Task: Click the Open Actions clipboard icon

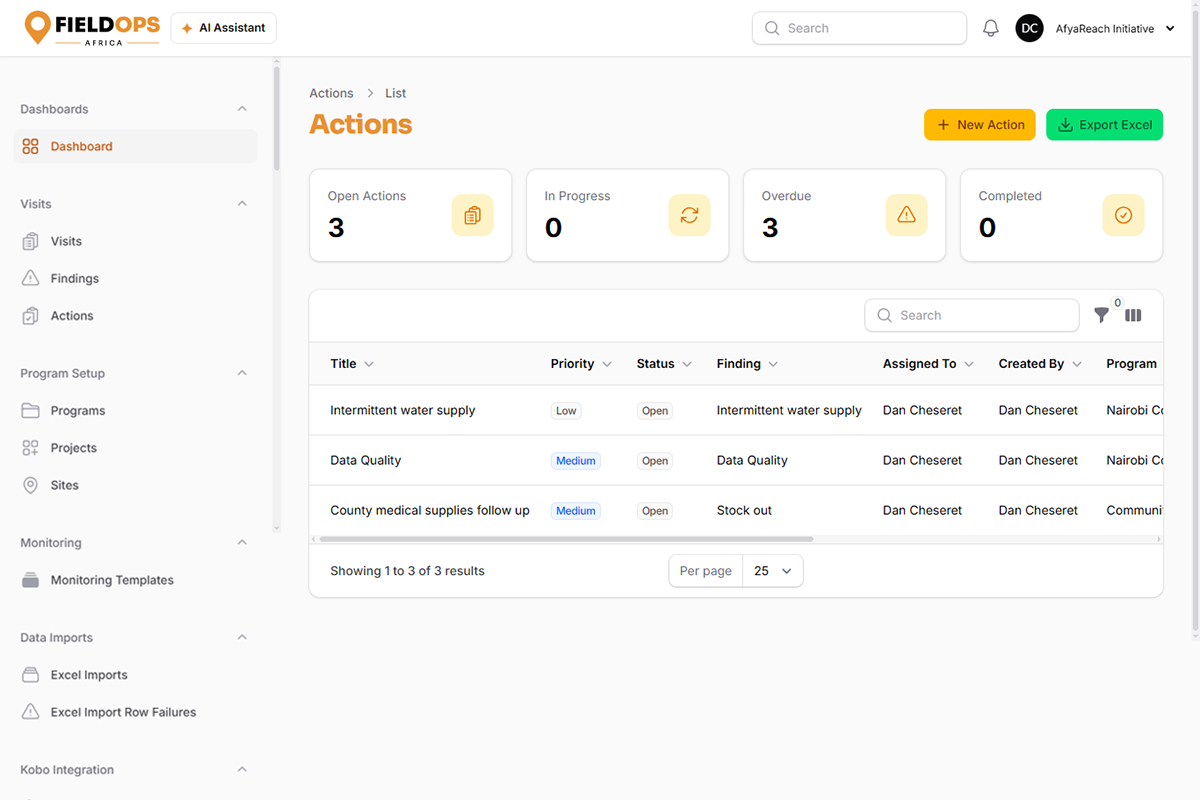Action: (473, 215)
